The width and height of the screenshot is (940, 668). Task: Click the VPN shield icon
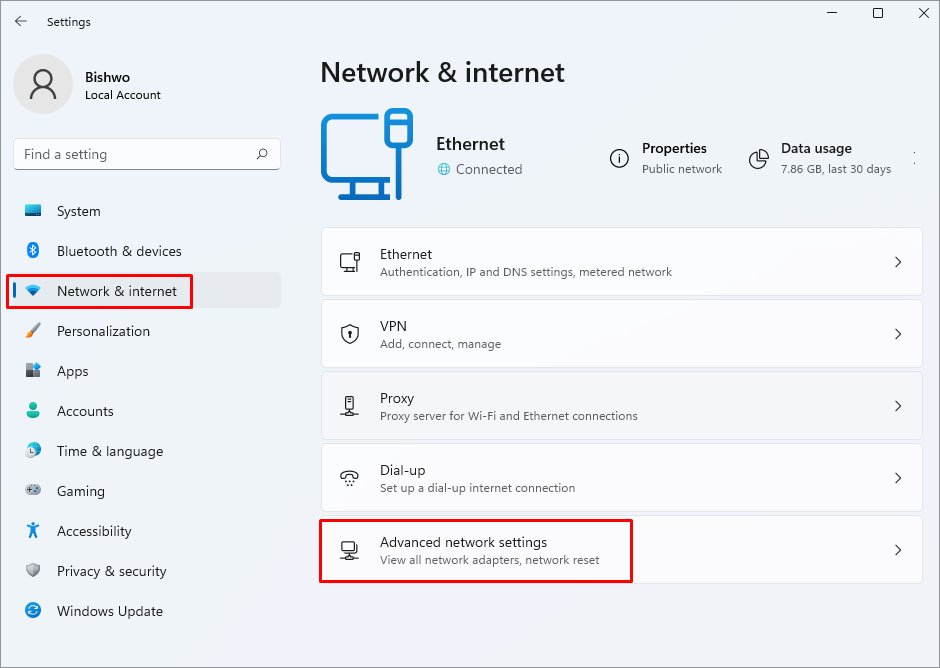click(x=350, y=334)
